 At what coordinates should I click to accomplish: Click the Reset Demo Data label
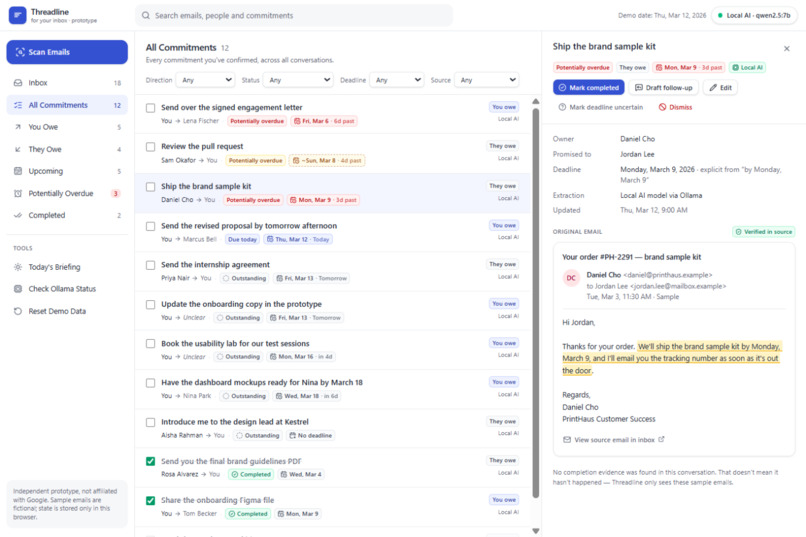point(57,311)
